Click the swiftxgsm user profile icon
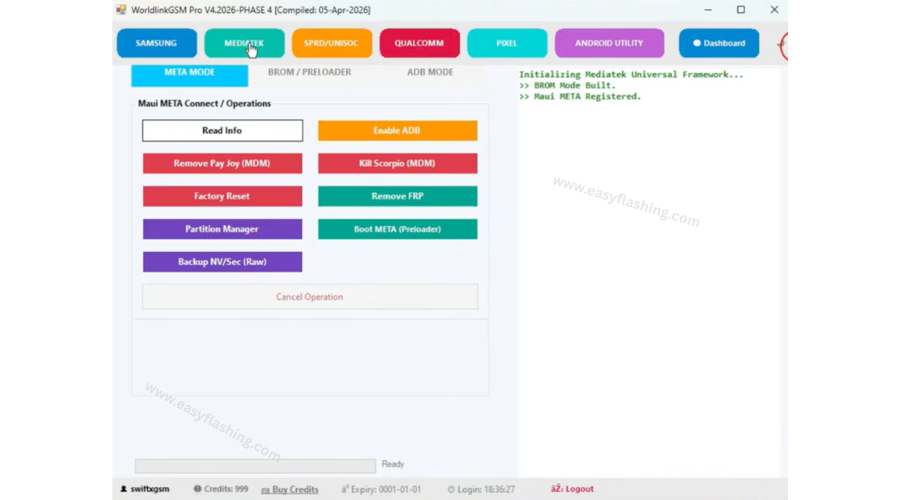The height and width of the screenshot is (500, 900). coord(124,489)
